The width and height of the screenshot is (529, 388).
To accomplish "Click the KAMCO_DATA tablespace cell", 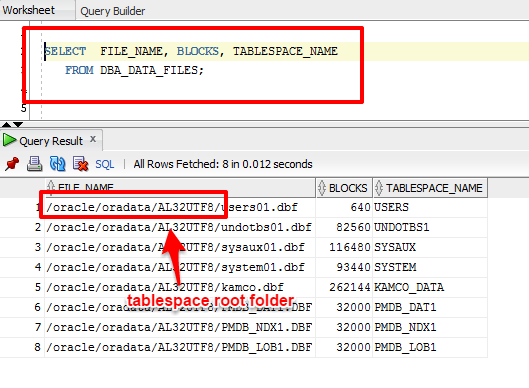I will 430,287.
